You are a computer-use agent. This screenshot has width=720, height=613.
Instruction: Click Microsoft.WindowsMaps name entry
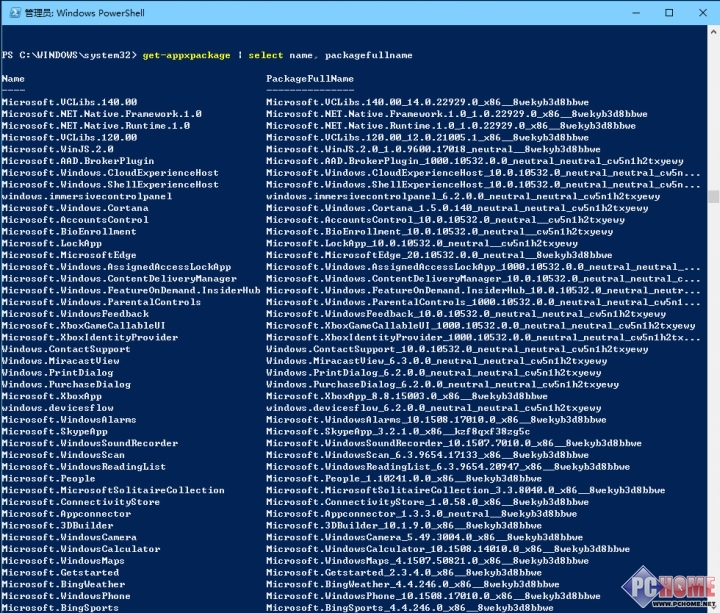63,561
